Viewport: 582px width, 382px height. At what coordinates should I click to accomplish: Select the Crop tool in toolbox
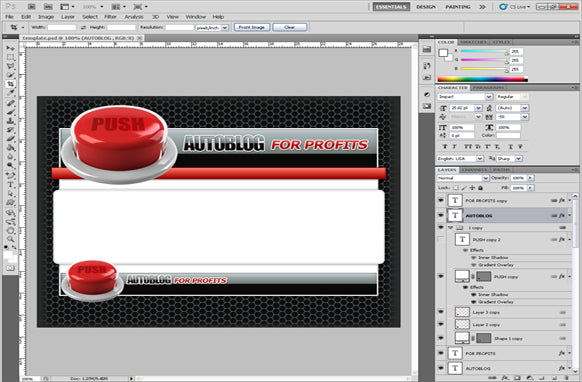(x=10, y=84)
